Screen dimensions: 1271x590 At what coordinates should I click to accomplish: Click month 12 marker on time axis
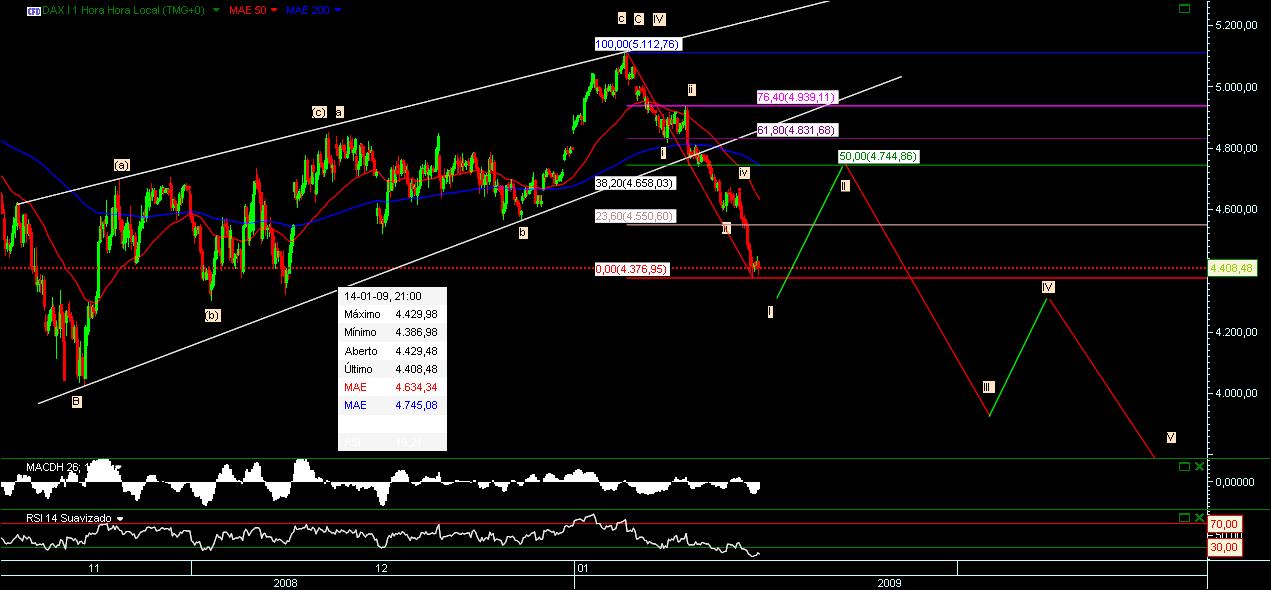pos(382,567)
